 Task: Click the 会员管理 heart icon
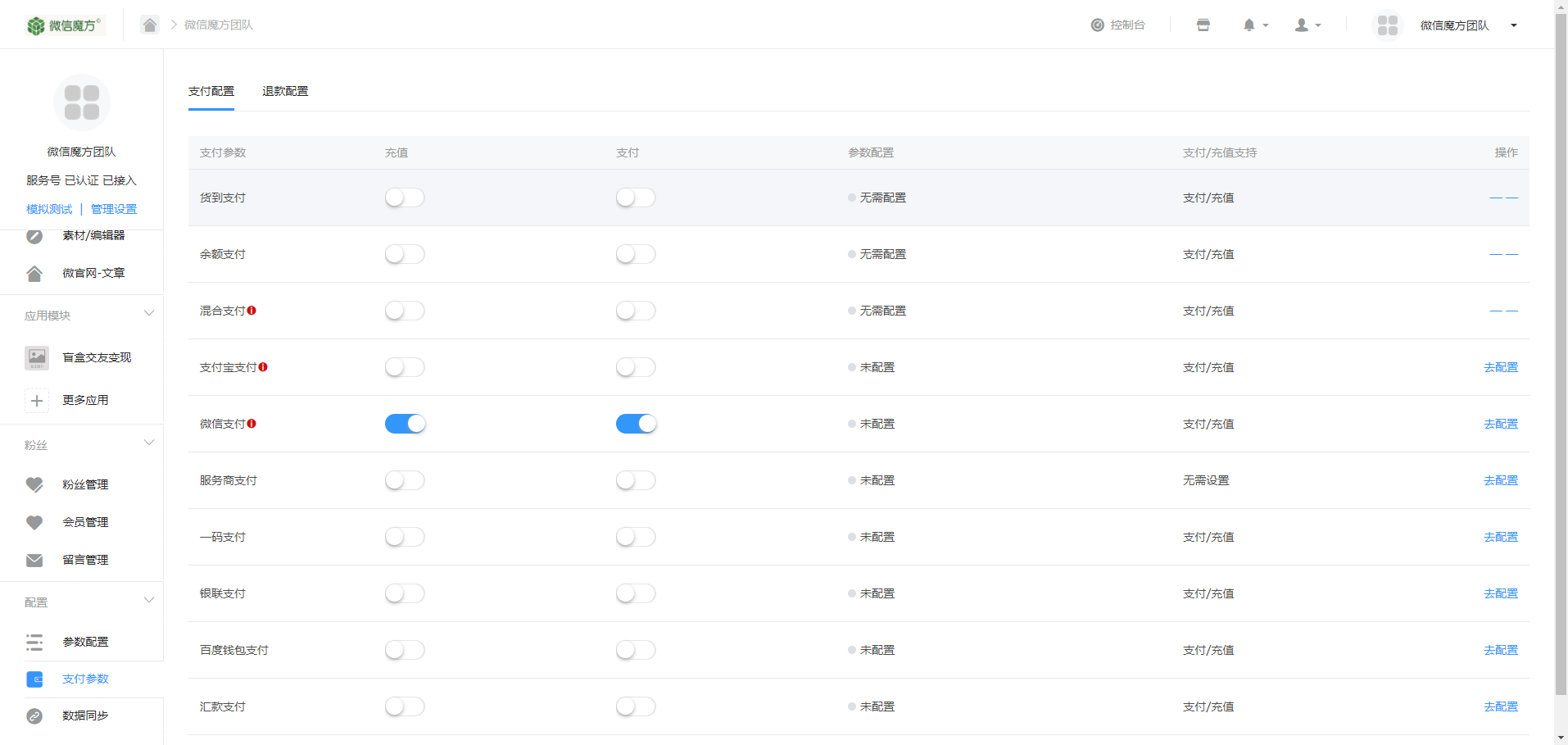tap(34, 522)
